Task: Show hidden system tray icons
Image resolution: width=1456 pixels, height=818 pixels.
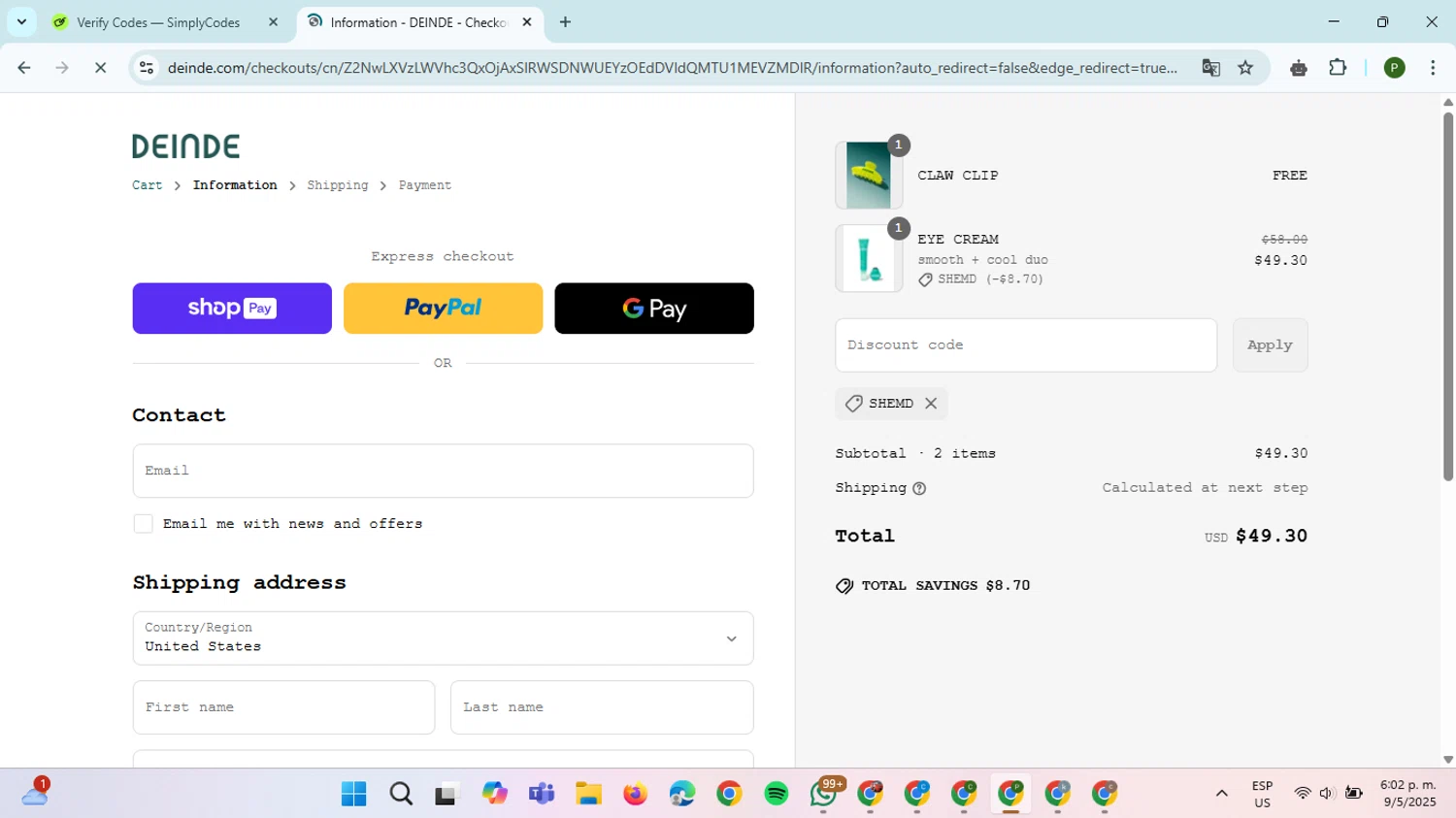Action: point(1222,794)
